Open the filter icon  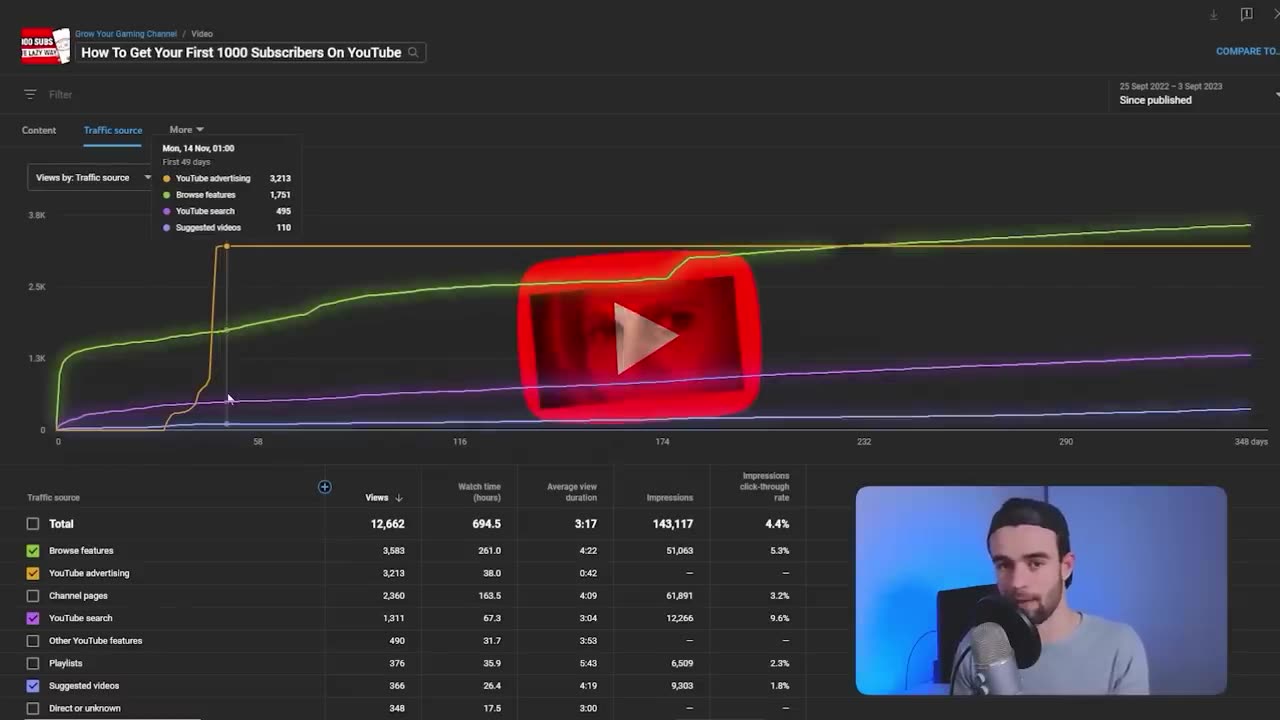tap(30, 94)
